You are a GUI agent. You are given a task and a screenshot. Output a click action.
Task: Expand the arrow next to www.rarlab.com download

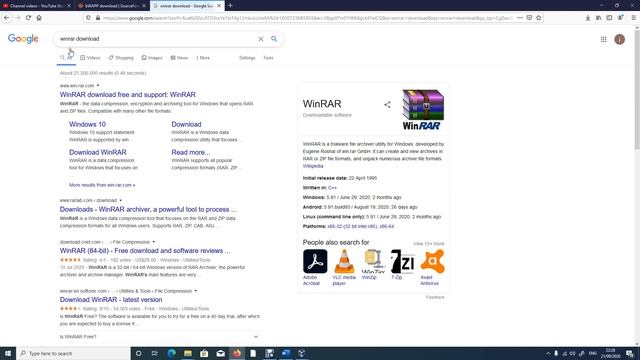(120, 200)
